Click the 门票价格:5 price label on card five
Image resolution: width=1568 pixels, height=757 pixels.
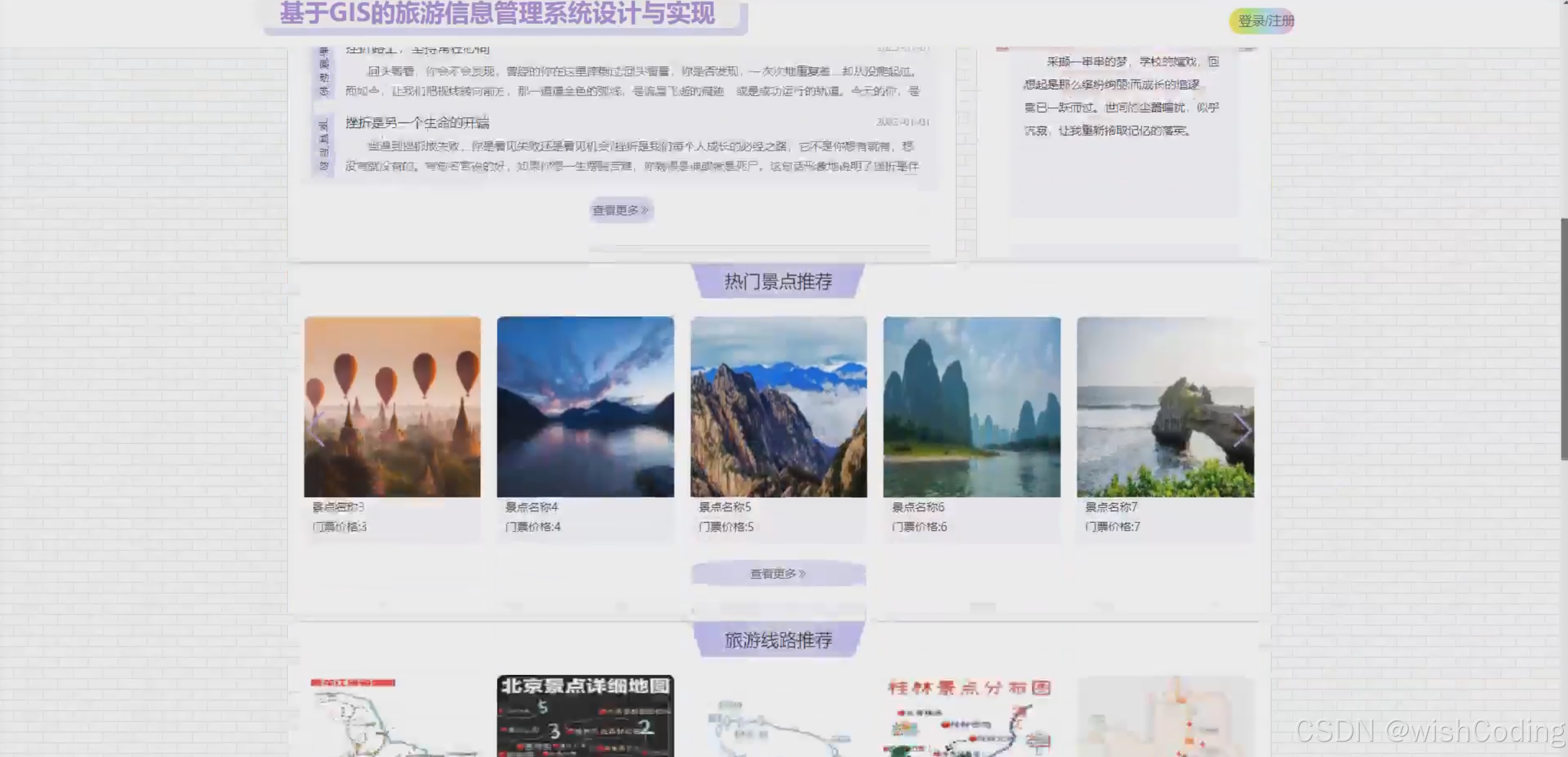pyautogui.click(x=726, y=527)
